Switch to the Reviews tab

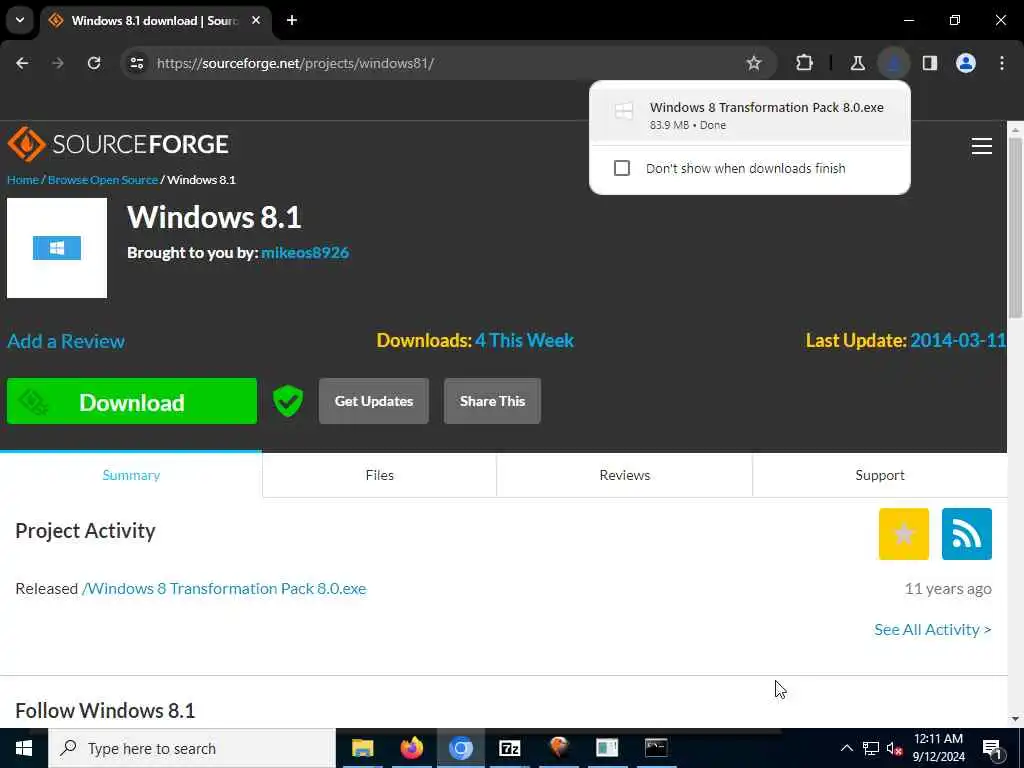coord(624,475)
